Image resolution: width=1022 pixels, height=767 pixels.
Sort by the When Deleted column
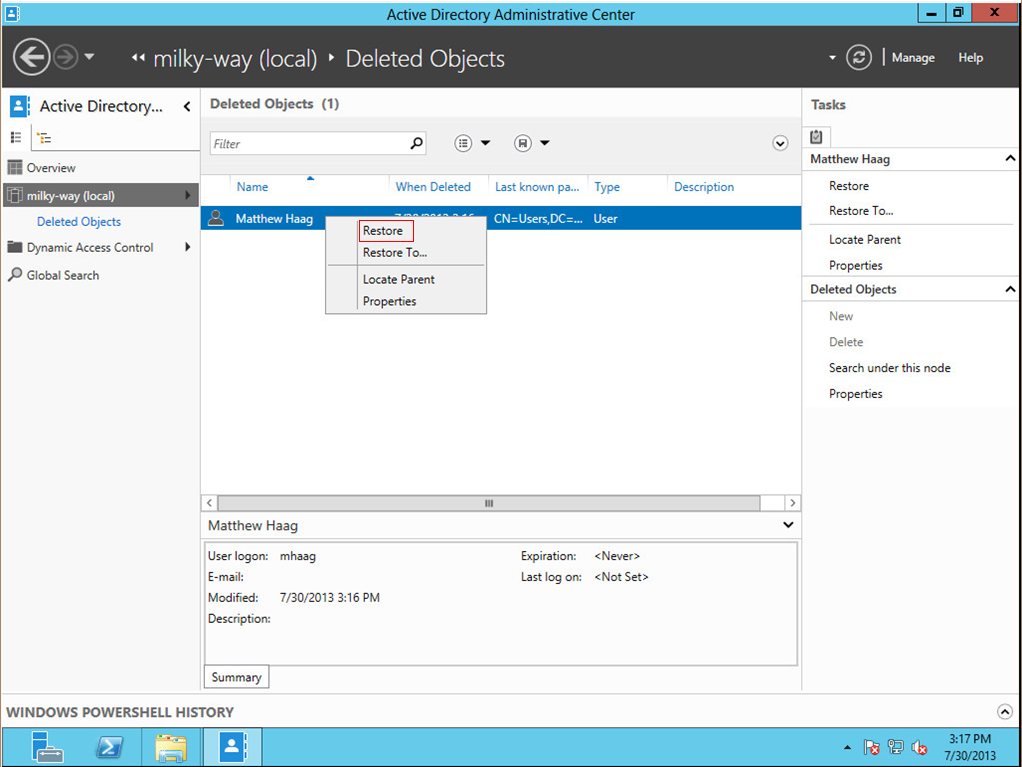click(433, 187)
